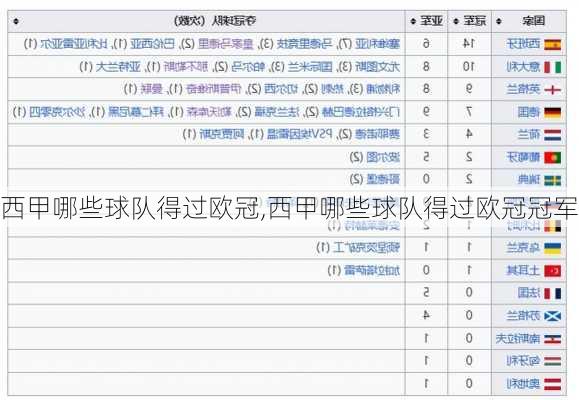Click the Yugoslavia flag icon

click(x=552, y=339)
